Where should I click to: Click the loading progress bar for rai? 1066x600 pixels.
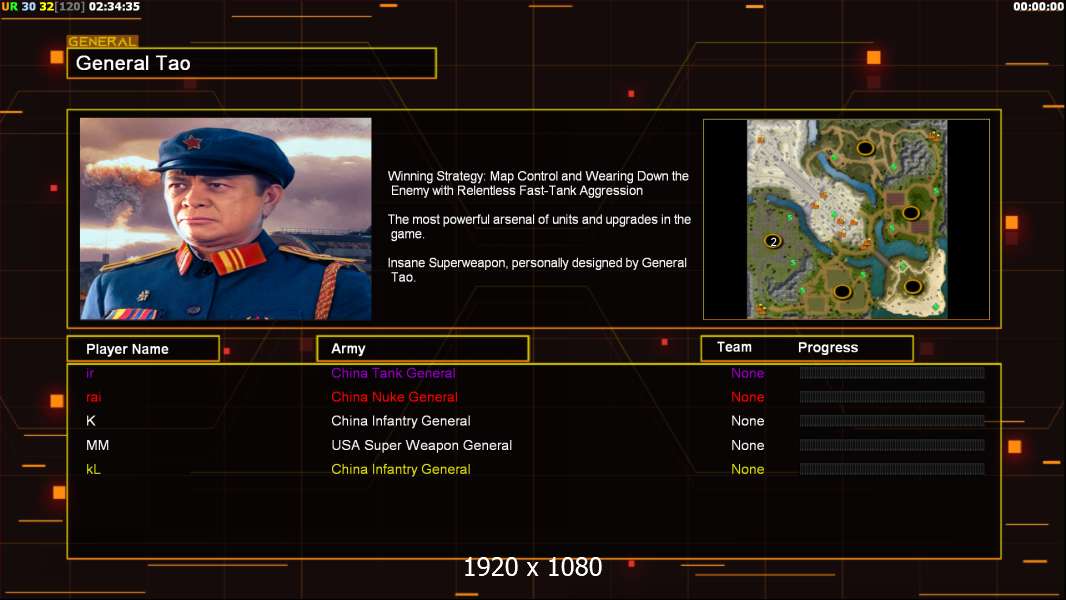point(892,397)
